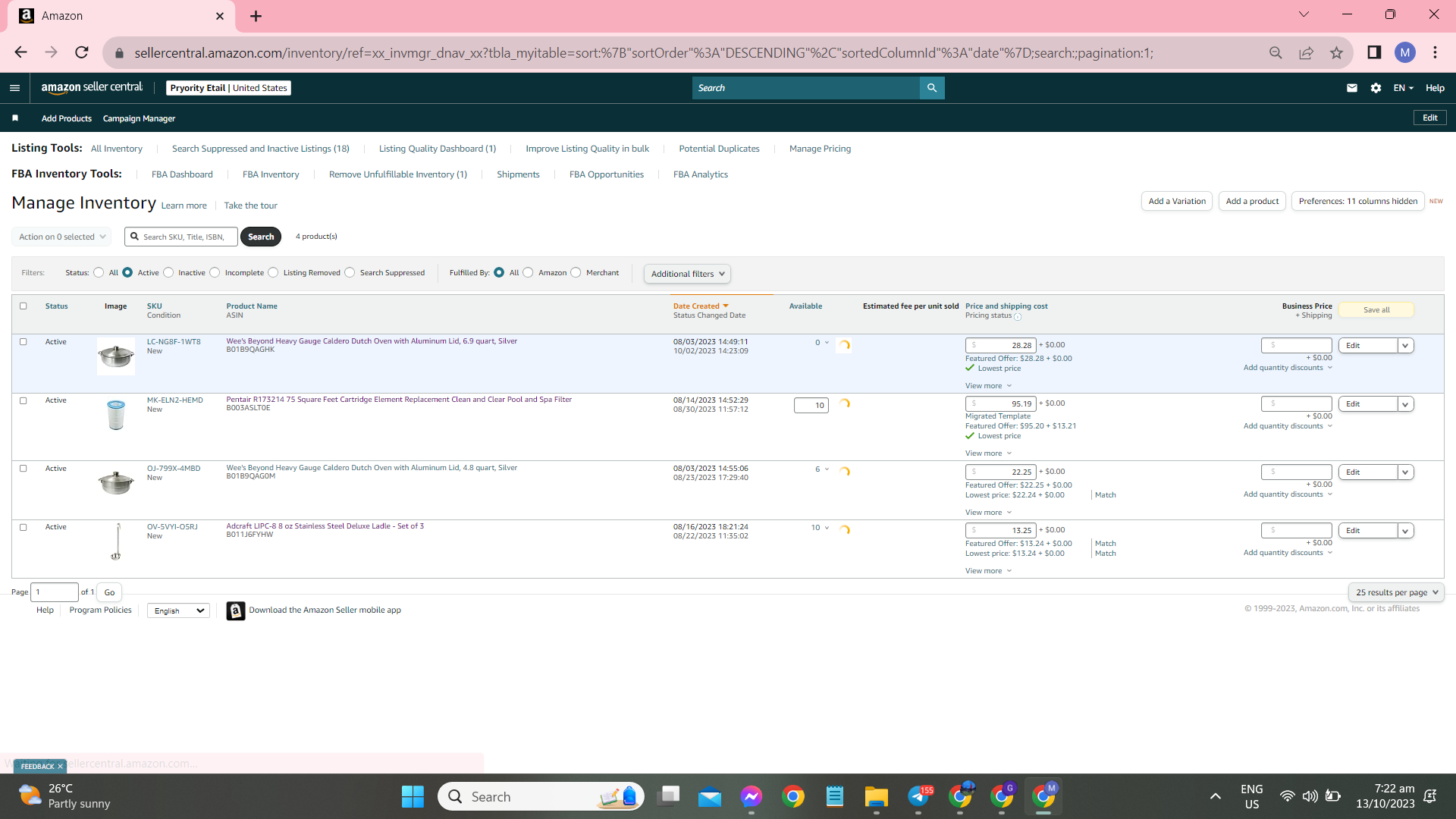Select Fulfilled By Amazon radio button
This screenshot has width=1456, height=819.
tap(528, 273)
